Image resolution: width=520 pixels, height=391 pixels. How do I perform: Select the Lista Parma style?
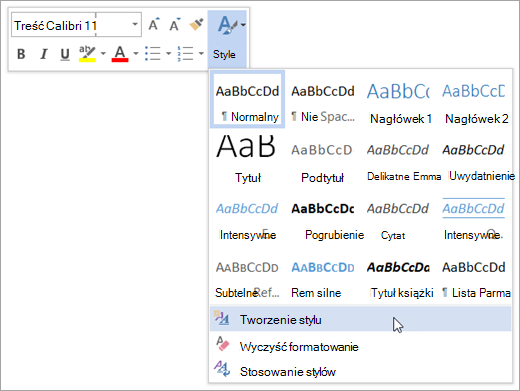click(475, 276)
